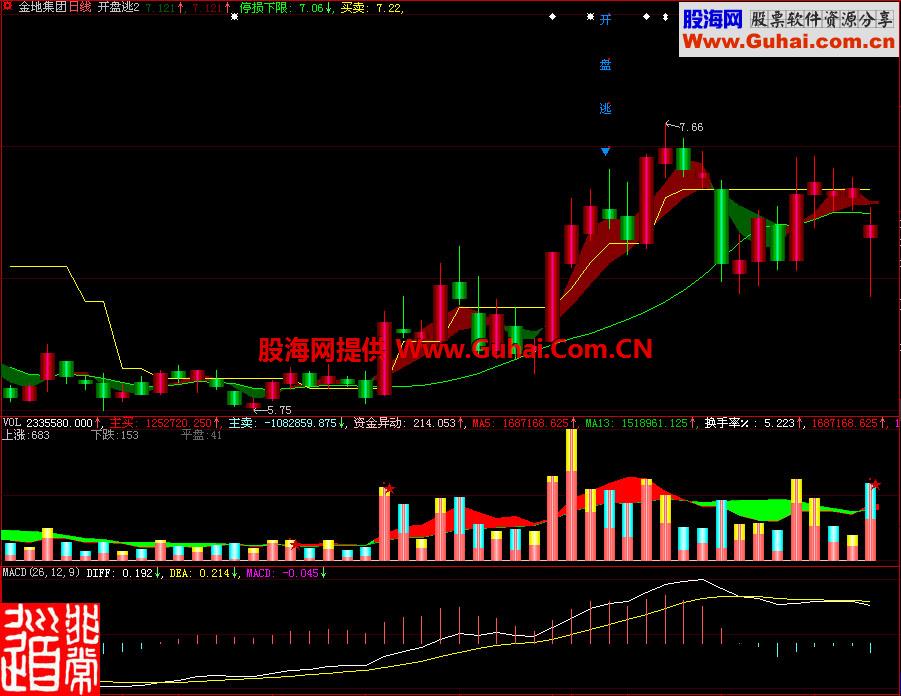
Task: Click the 上涨:683 count
Action: pyautogui.click(x=26, y=435)
